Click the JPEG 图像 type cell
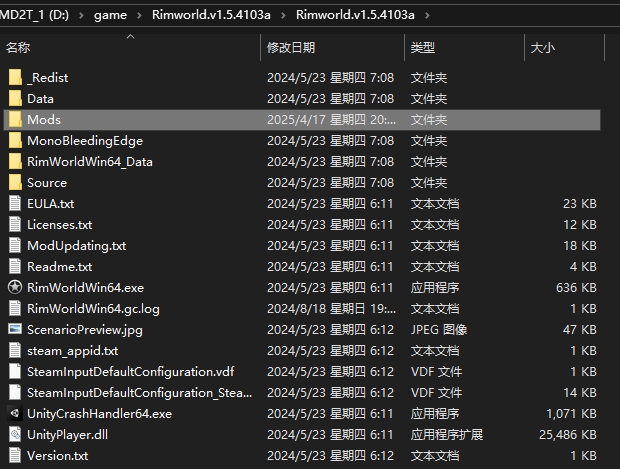This screenshot has width=620, height=469. pos(439,329)
